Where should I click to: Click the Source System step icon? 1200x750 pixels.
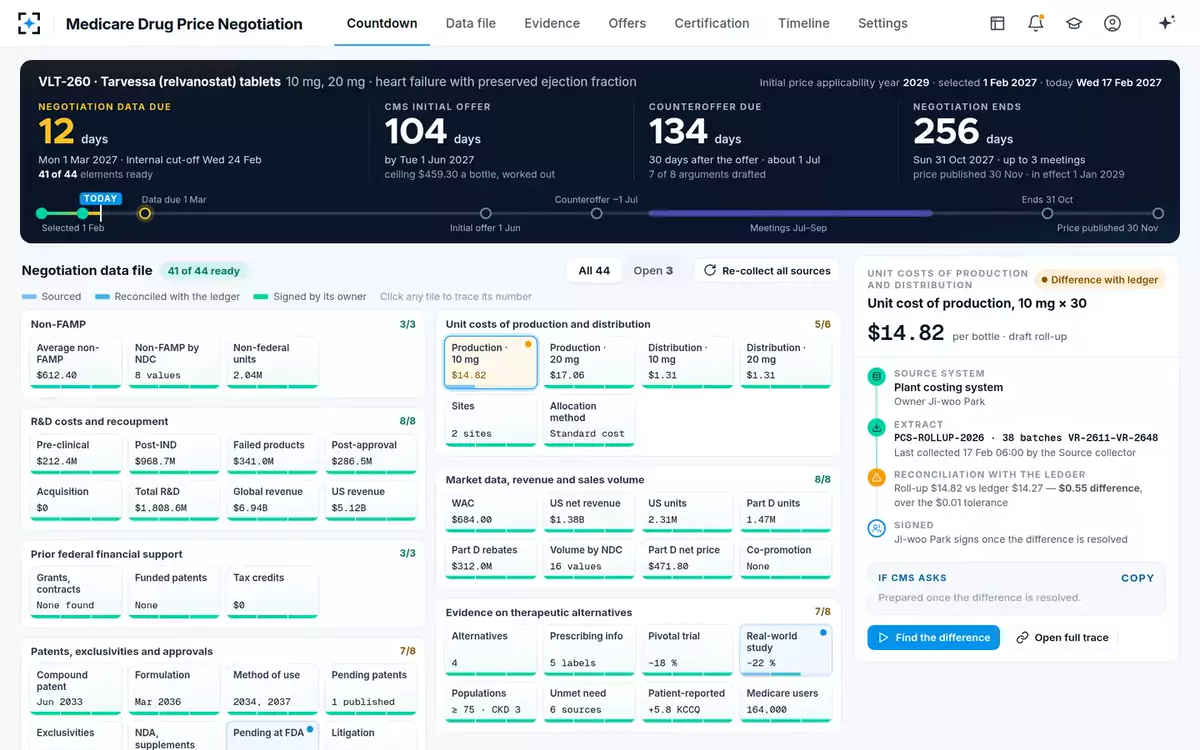876,376
